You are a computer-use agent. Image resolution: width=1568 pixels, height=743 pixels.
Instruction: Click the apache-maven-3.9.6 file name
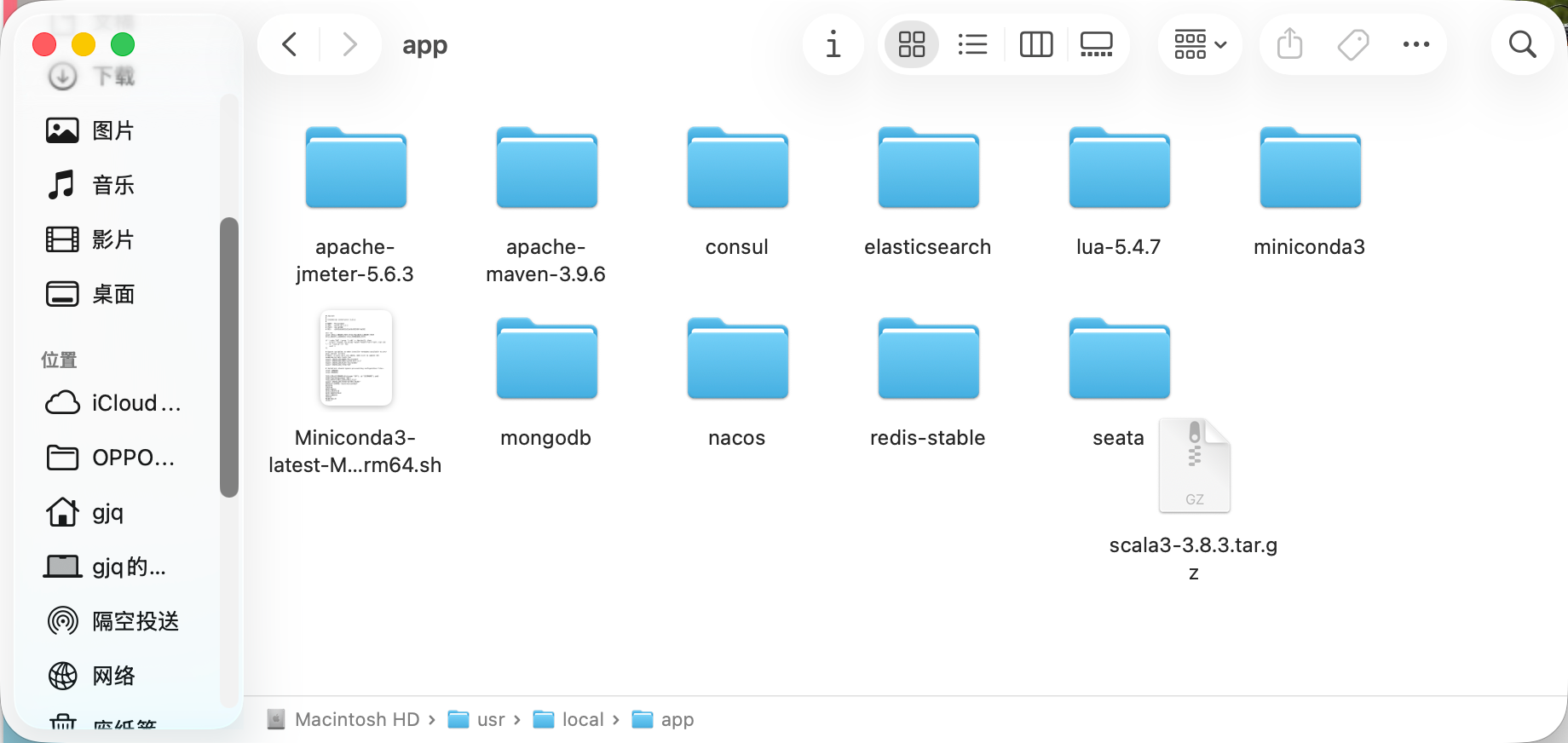(x=545, y=261)
